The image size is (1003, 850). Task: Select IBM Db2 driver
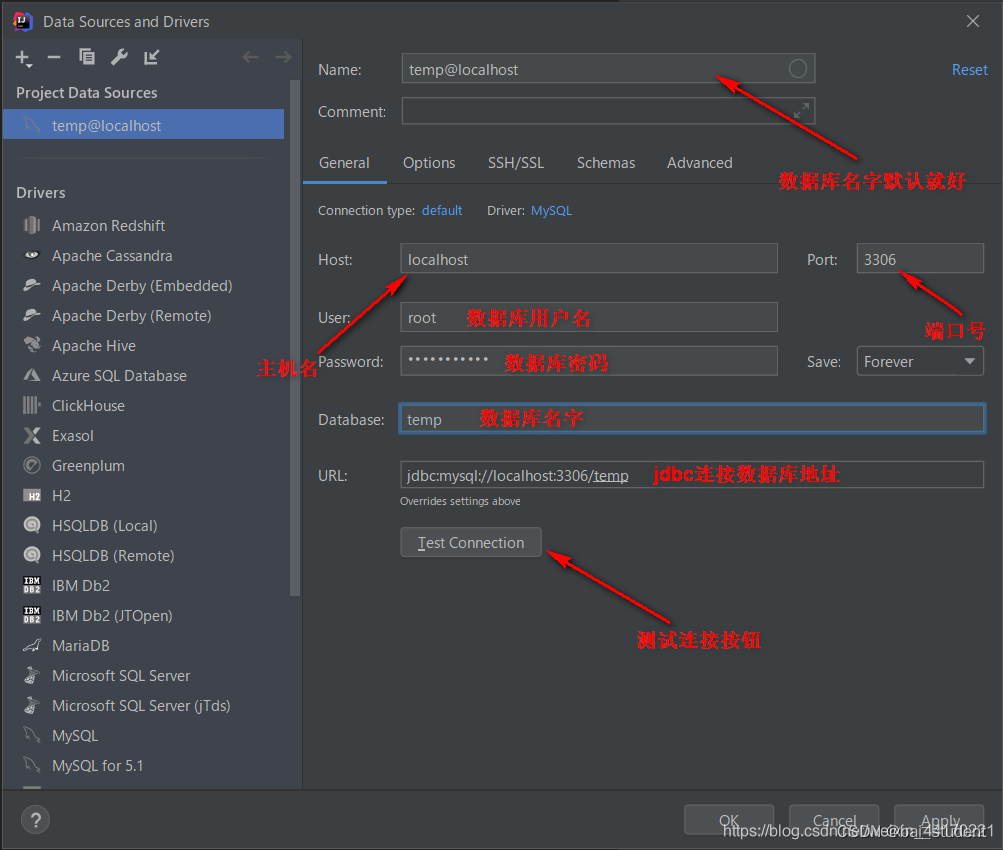coord(81,586)
